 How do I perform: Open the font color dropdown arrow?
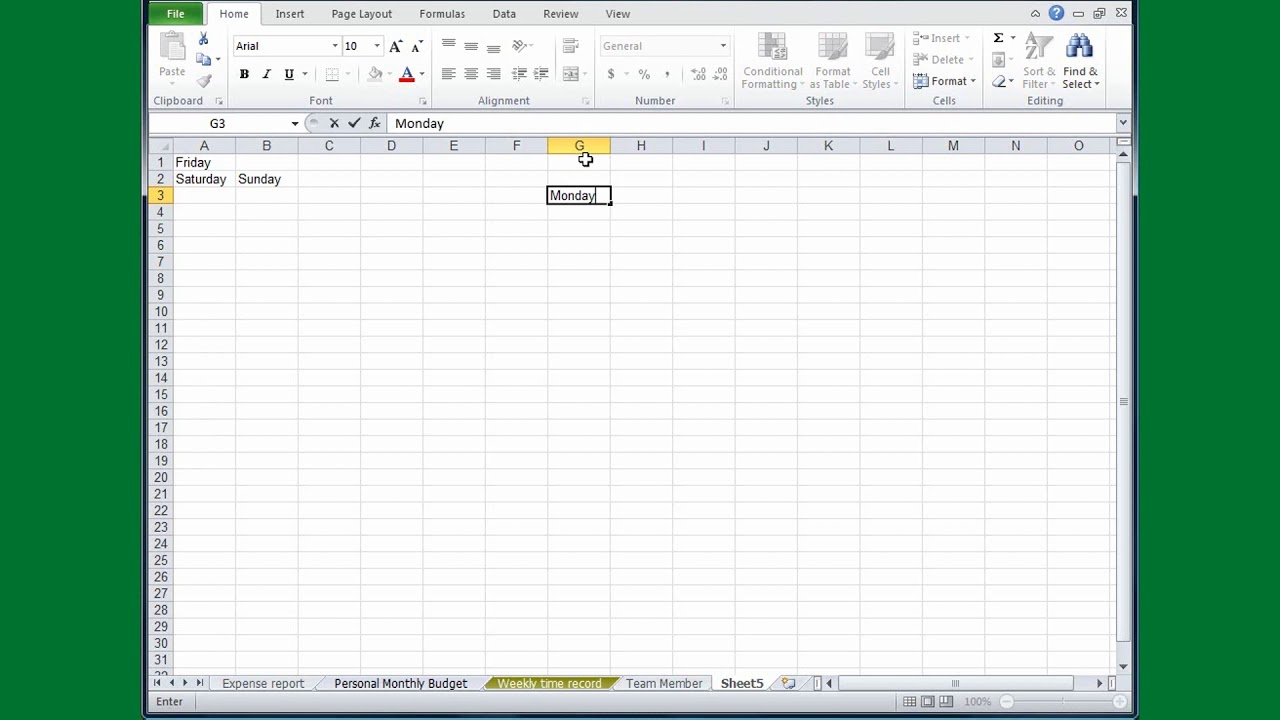point(421,74)
